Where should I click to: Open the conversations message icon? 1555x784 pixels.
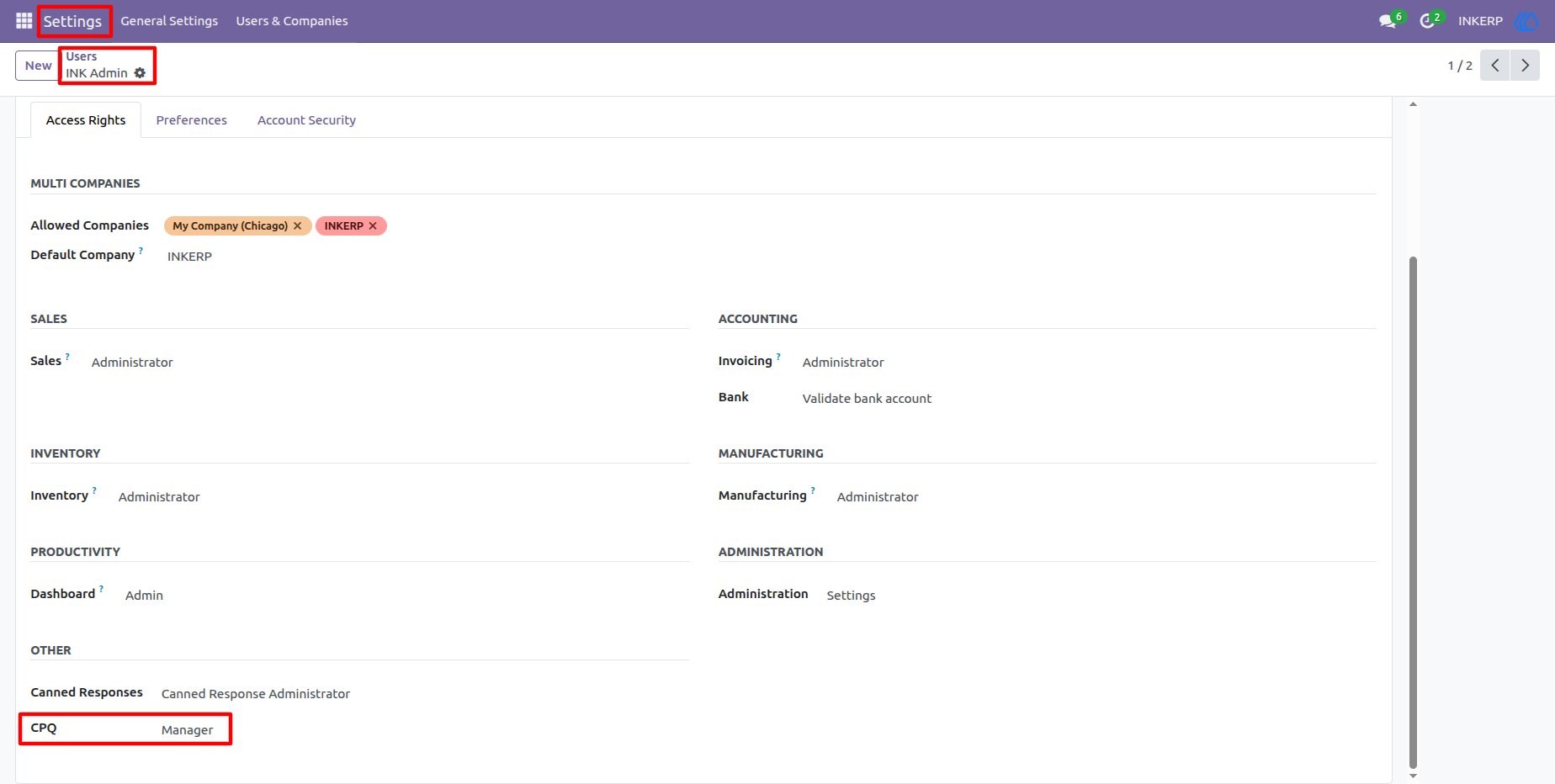click(x=1388, y=21)
